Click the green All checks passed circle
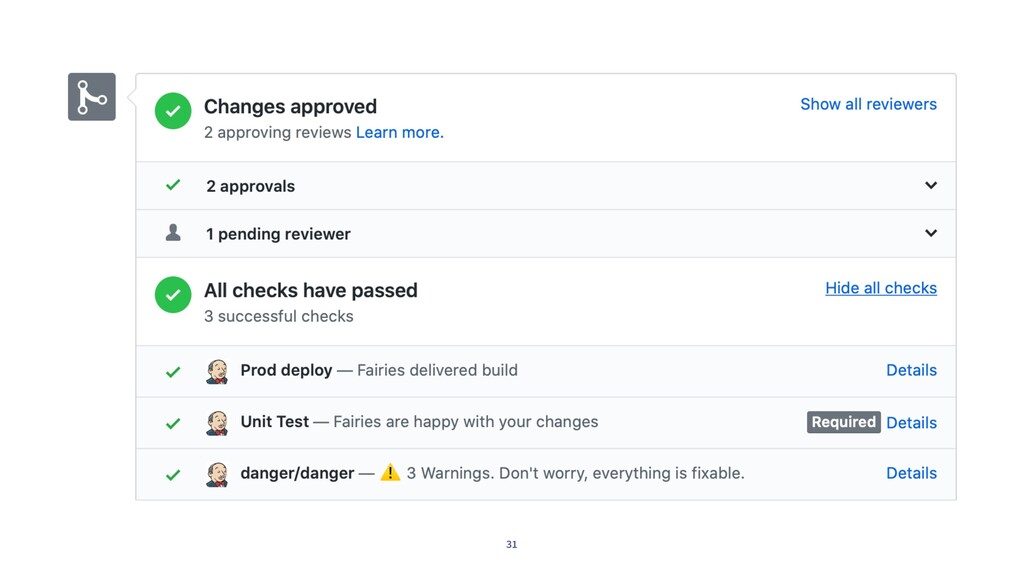The image size is (1024, 576). click(x=173, y=295)
